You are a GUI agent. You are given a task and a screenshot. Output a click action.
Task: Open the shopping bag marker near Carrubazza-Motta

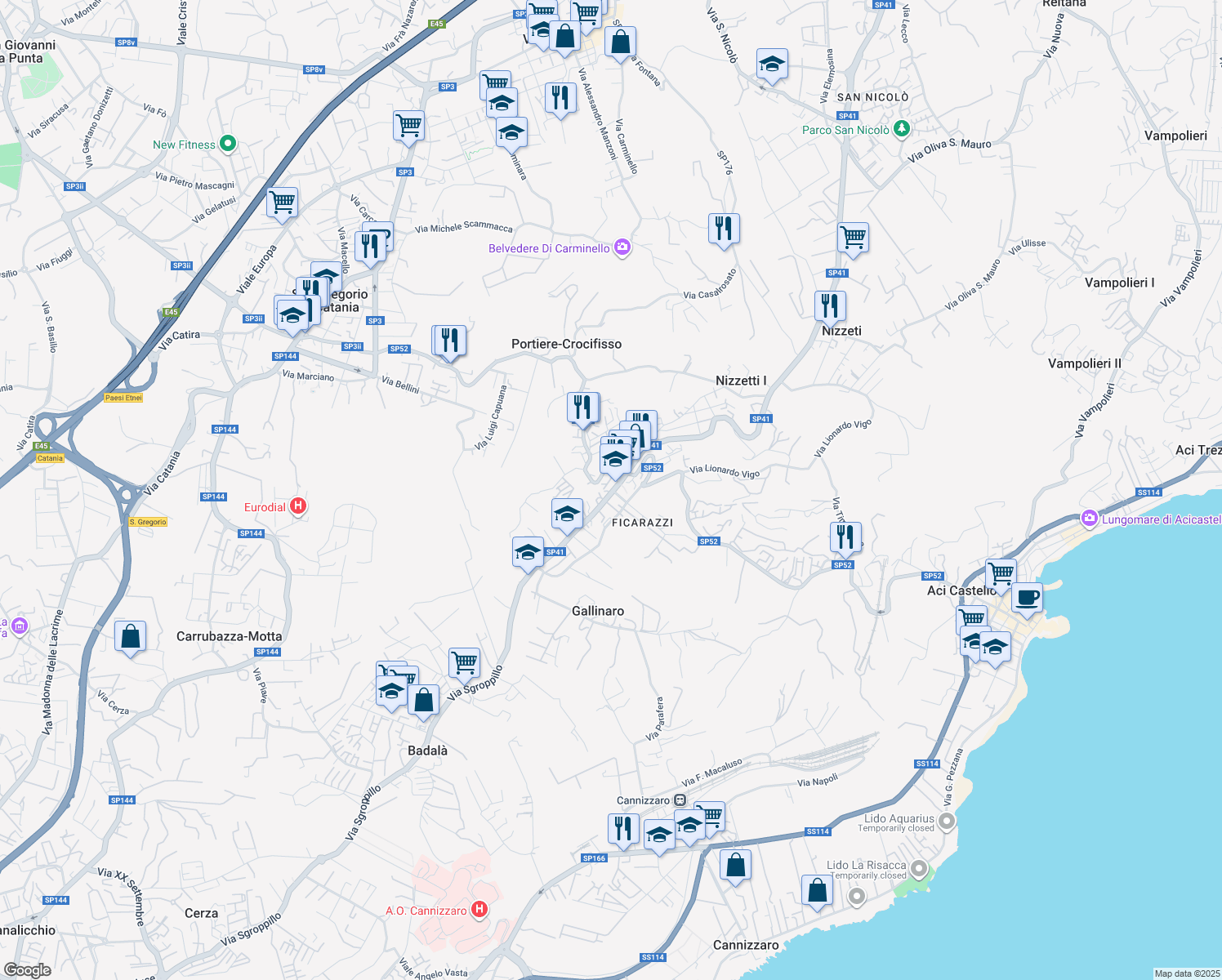point(130,636)
